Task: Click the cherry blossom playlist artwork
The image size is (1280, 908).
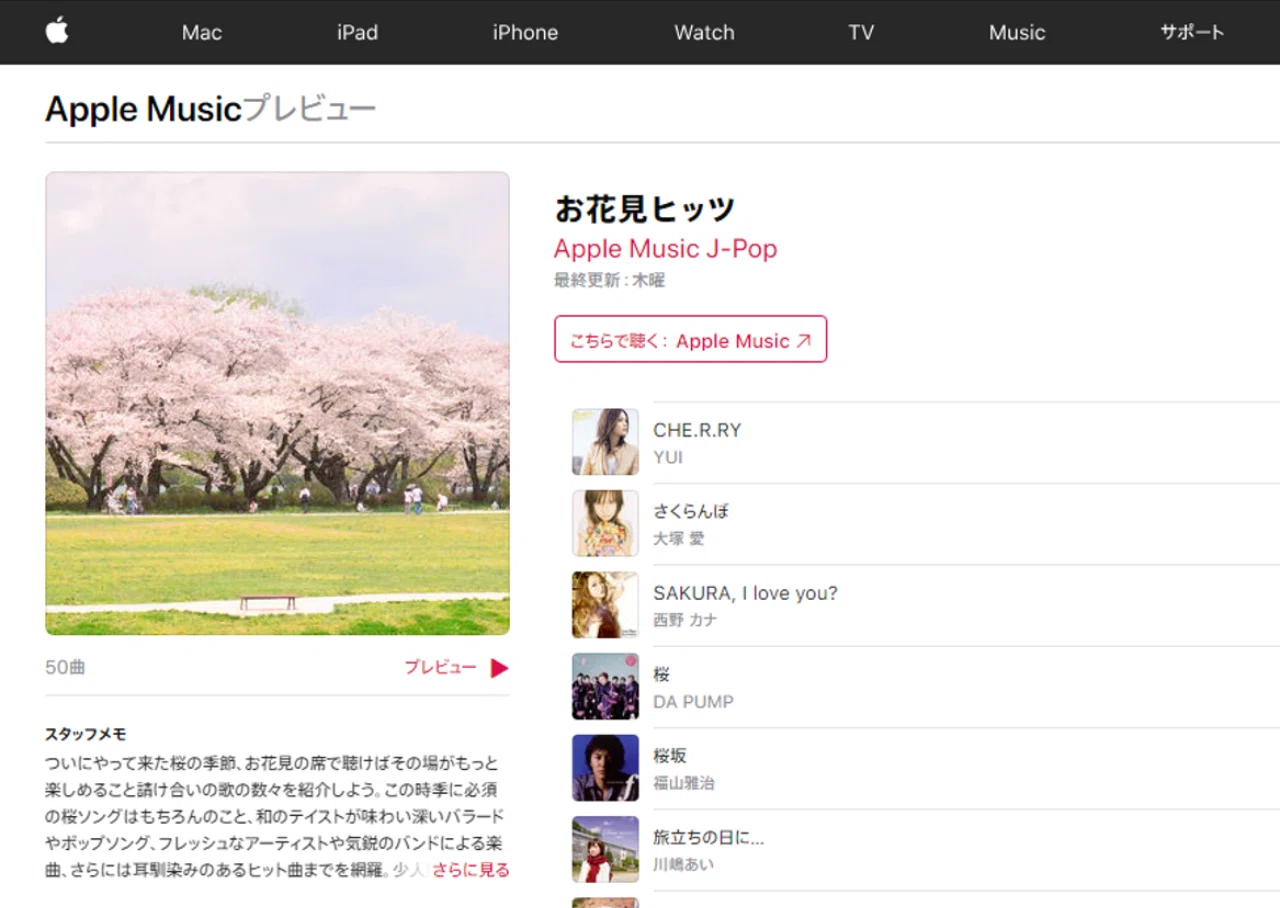Action: tap(277, 403)
